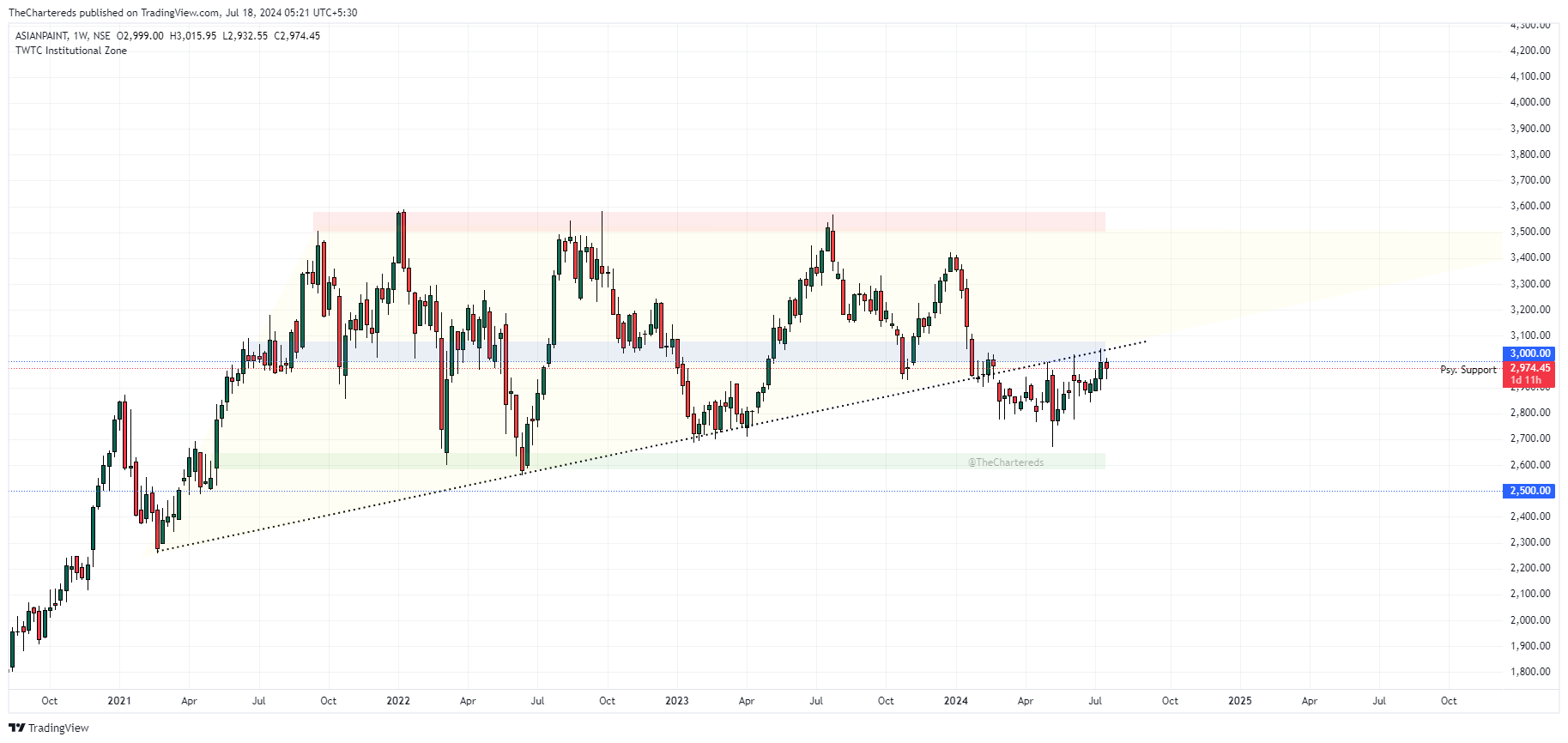Image resolution: width=1568 pixels, height=743 pixels.
Task: Click the 2,300.00 price axis label
Action: [x=1530, y=542]
